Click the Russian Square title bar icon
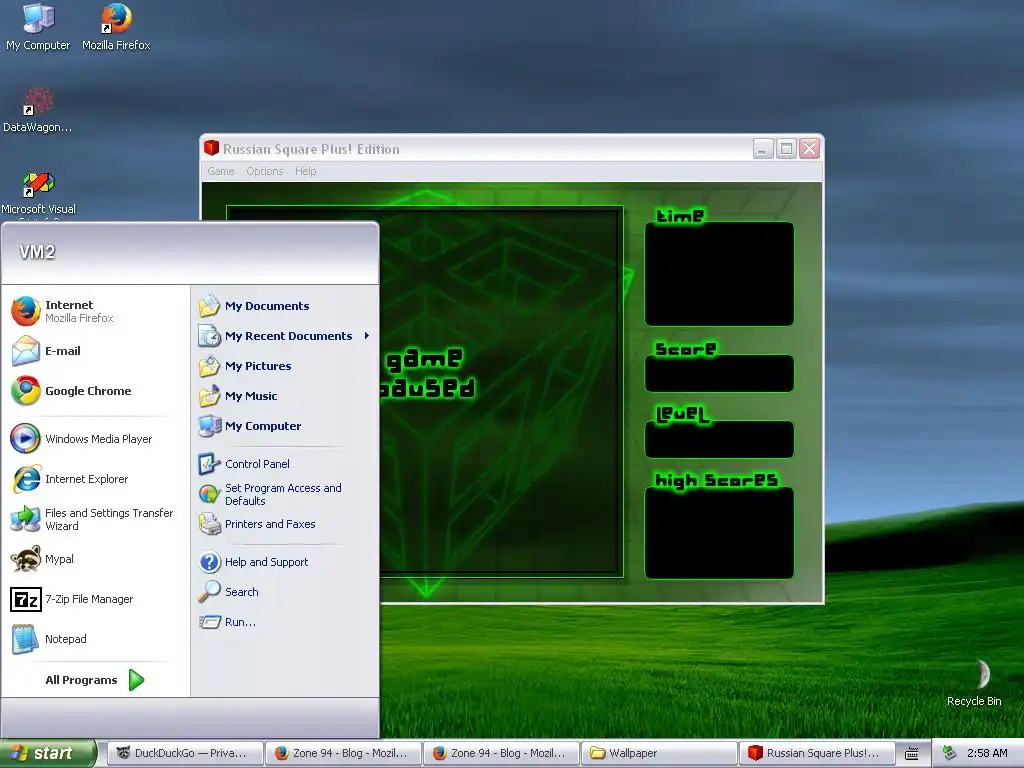 point(211,148)
